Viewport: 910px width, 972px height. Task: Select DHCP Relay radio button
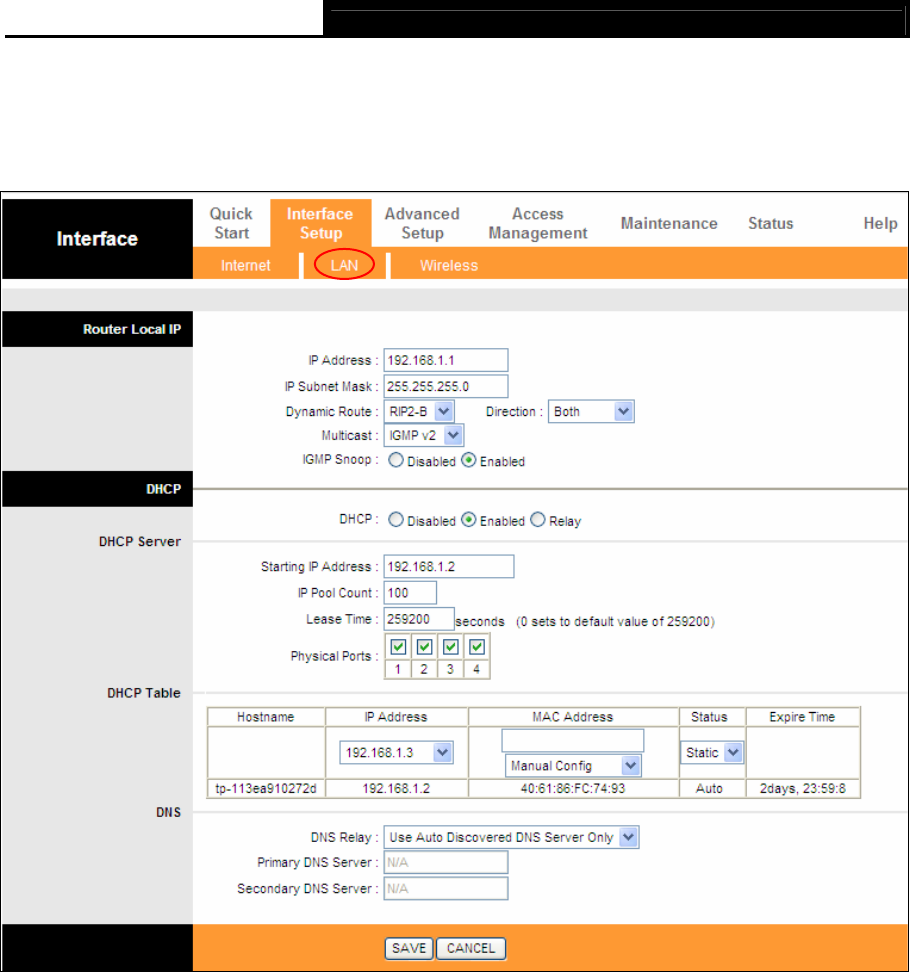tap(537, 519)
